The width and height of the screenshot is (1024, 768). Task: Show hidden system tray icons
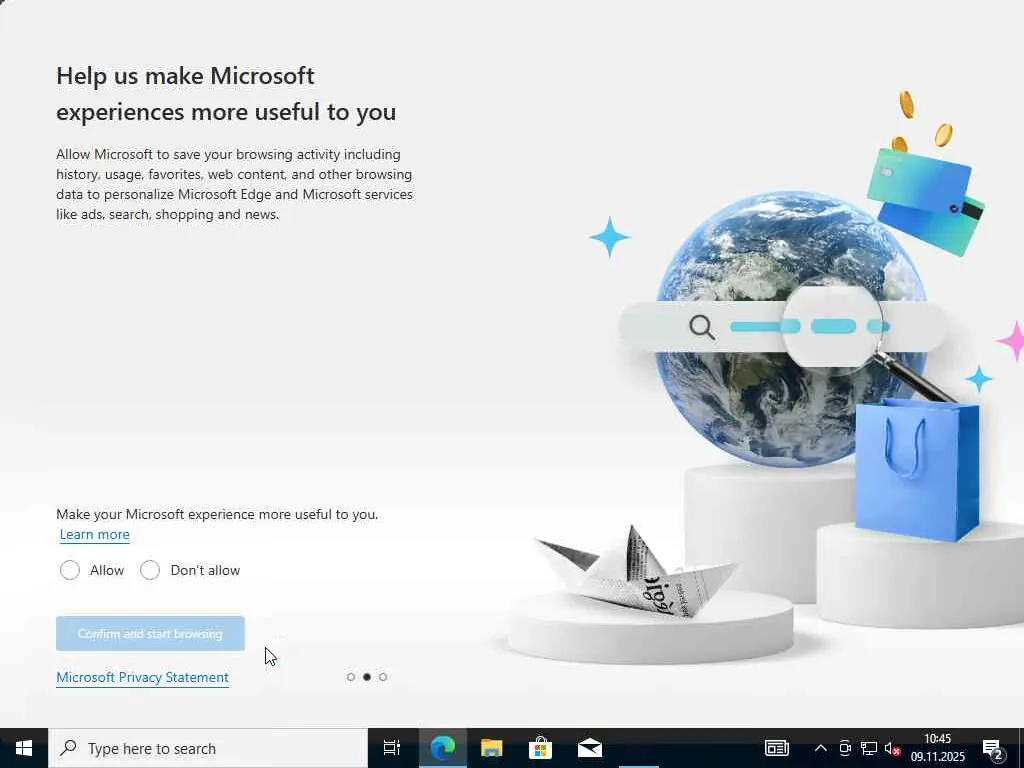point(821,748)
